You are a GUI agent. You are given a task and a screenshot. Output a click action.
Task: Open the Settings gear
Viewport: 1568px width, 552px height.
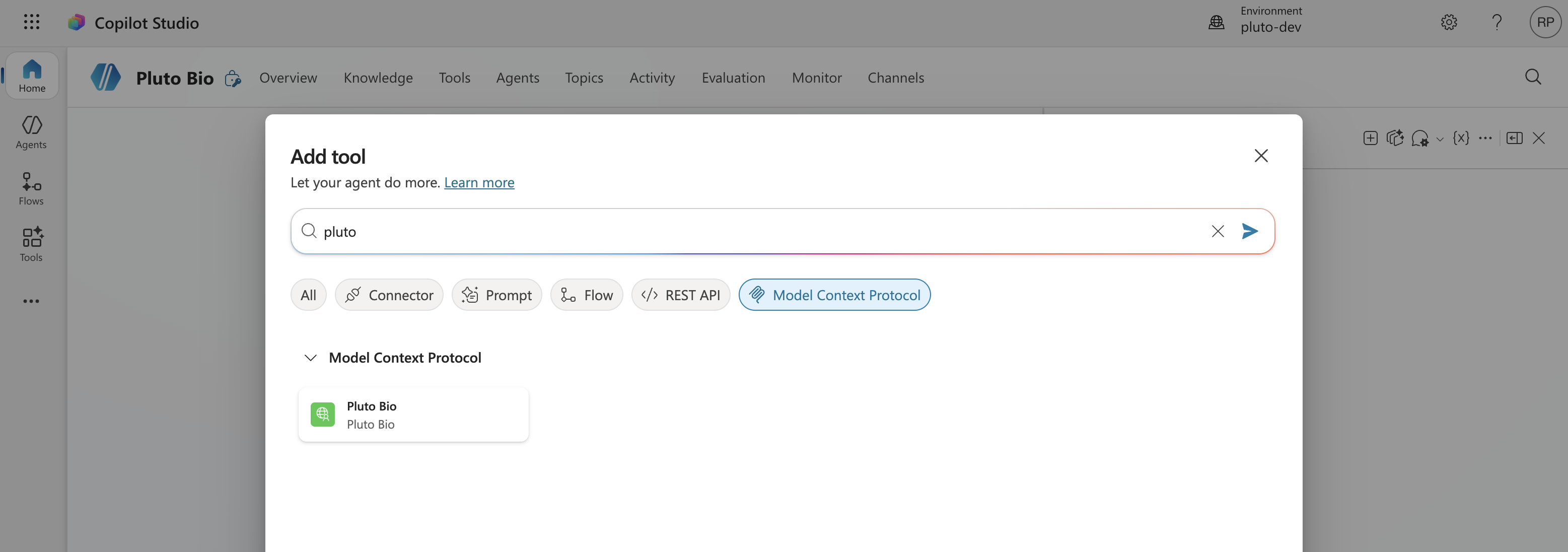(x=1449, y=23)
